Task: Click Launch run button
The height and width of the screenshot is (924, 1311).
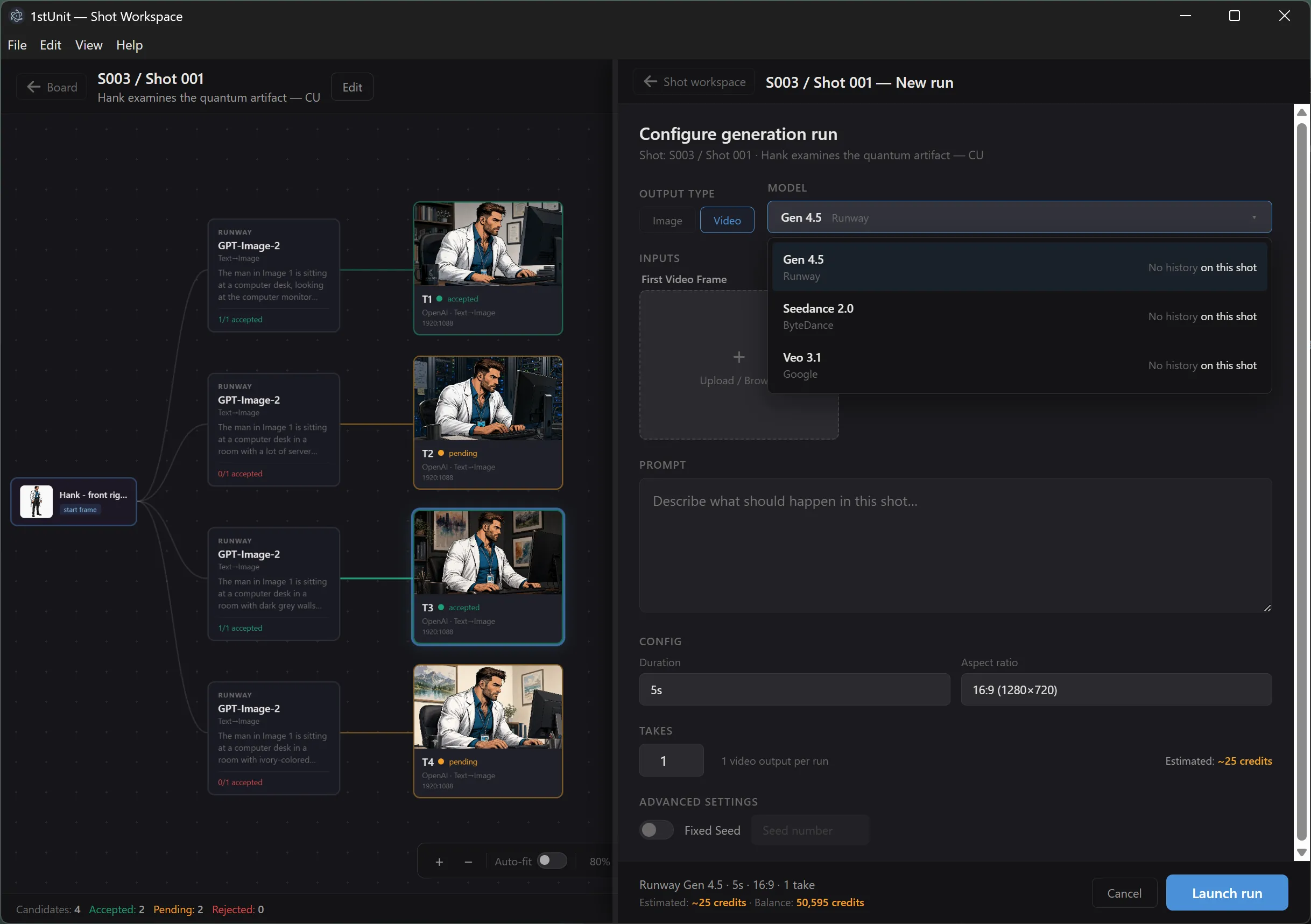Action: point(1227,893)
